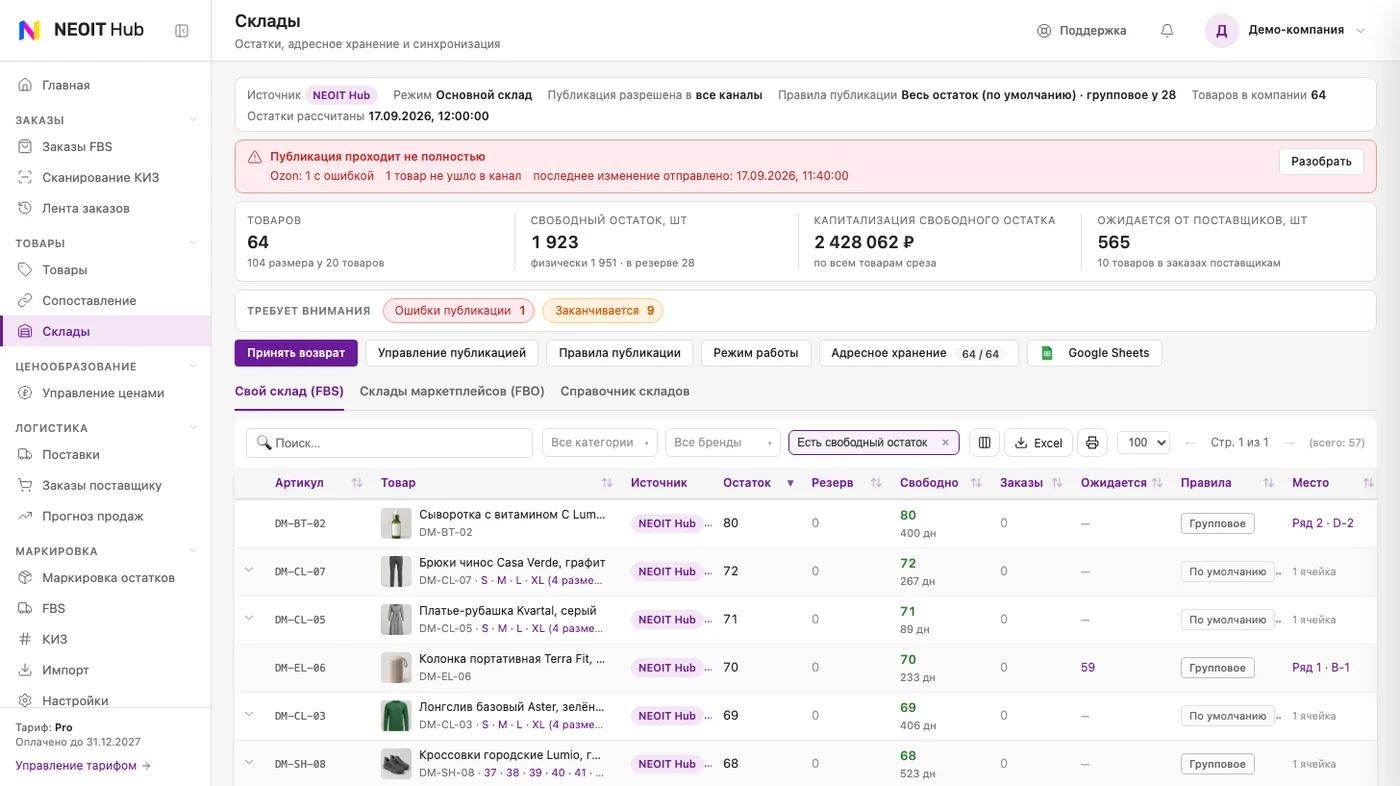
Task: Filter by Заканчивается chip
Action: 603,311
